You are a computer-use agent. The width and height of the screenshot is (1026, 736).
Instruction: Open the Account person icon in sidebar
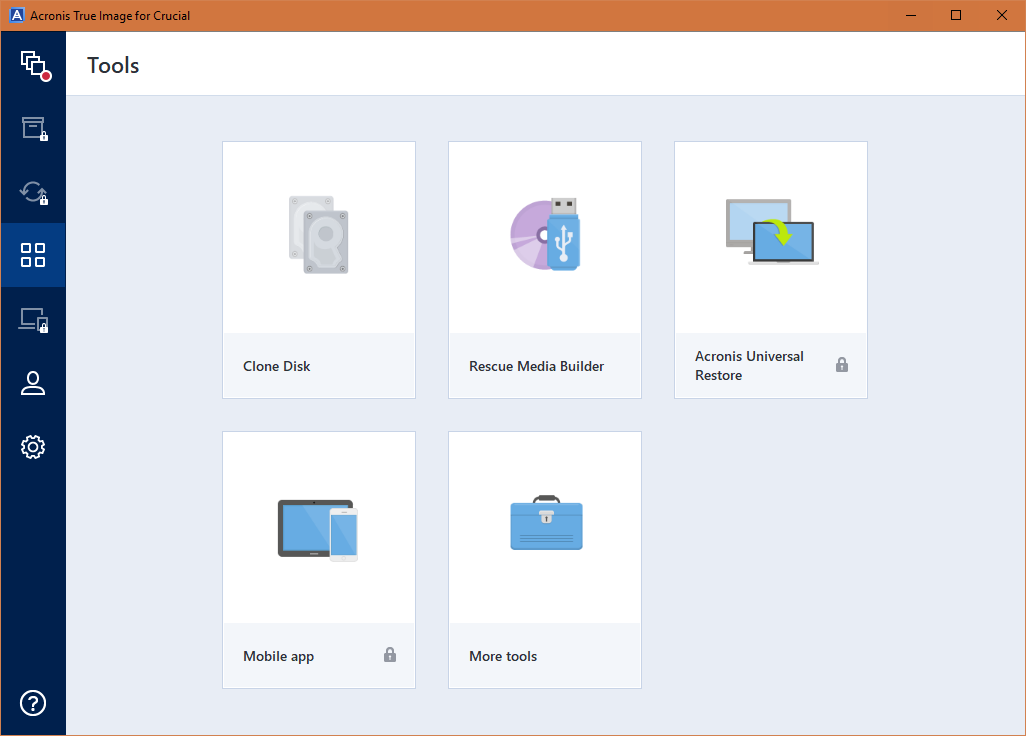[33, 383]
